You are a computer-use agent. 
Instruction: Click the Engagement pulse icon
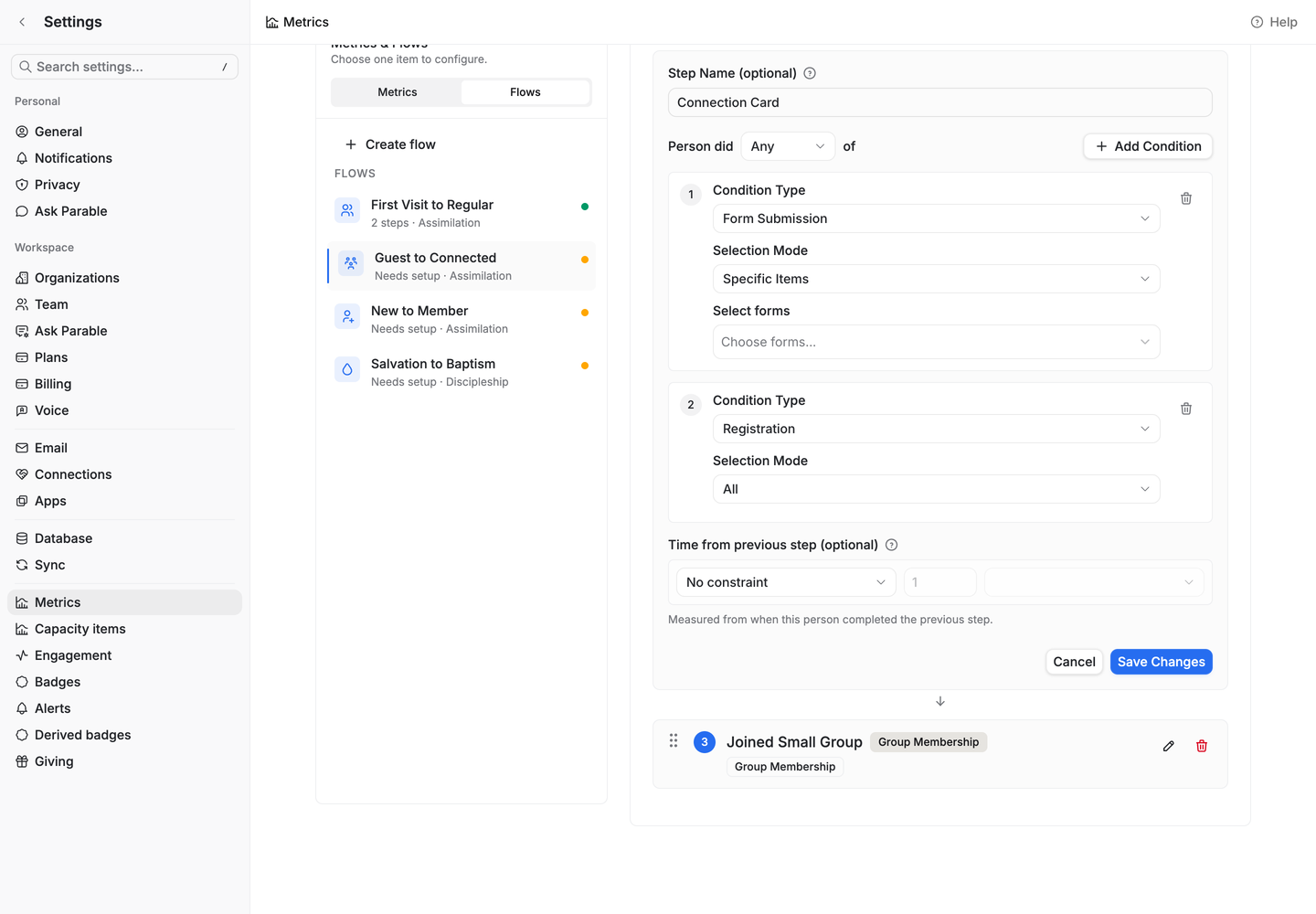coord(22,655)
